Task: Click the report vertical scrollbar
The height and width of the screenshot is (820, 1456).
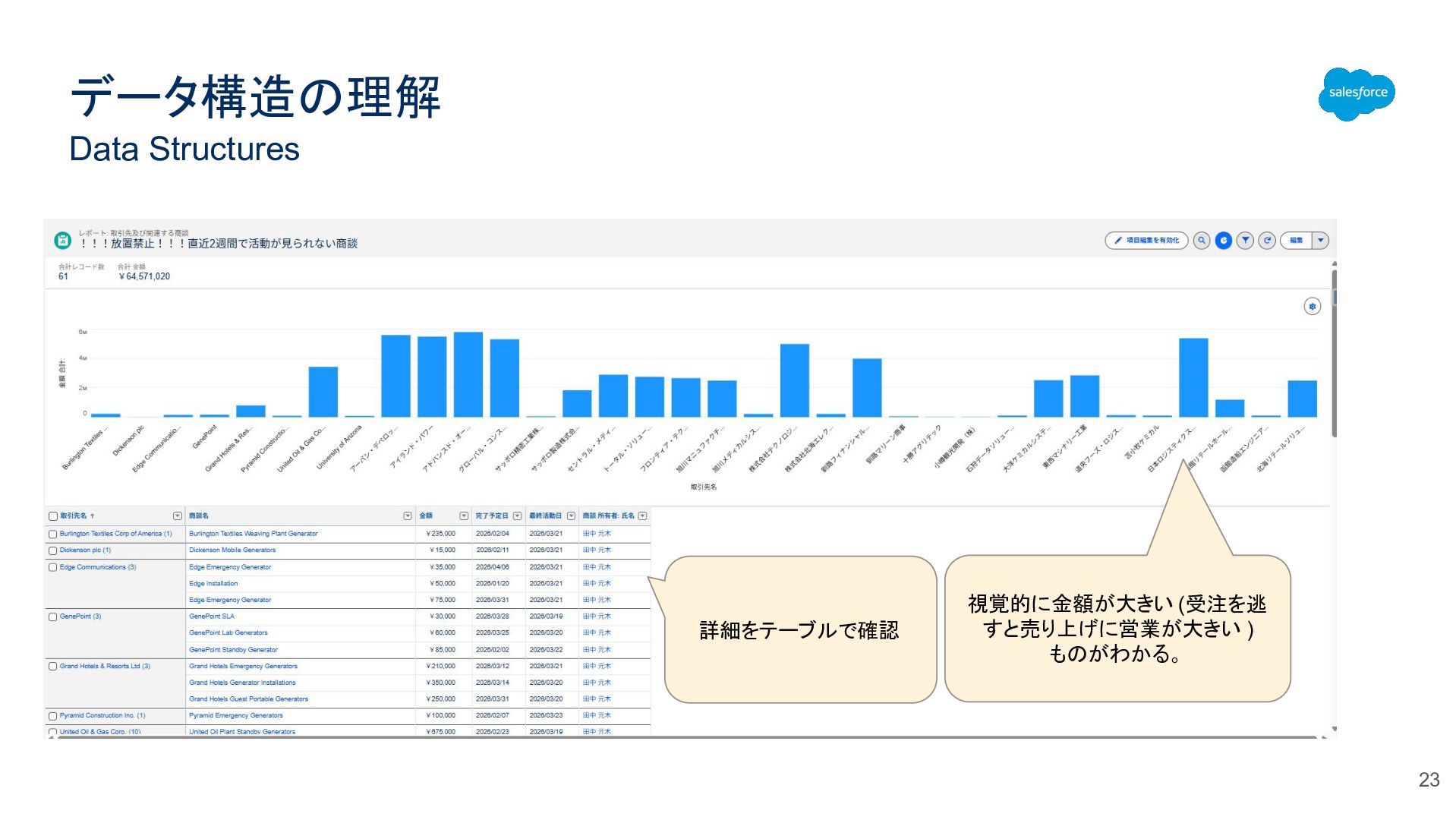Action: [1334, 353]
